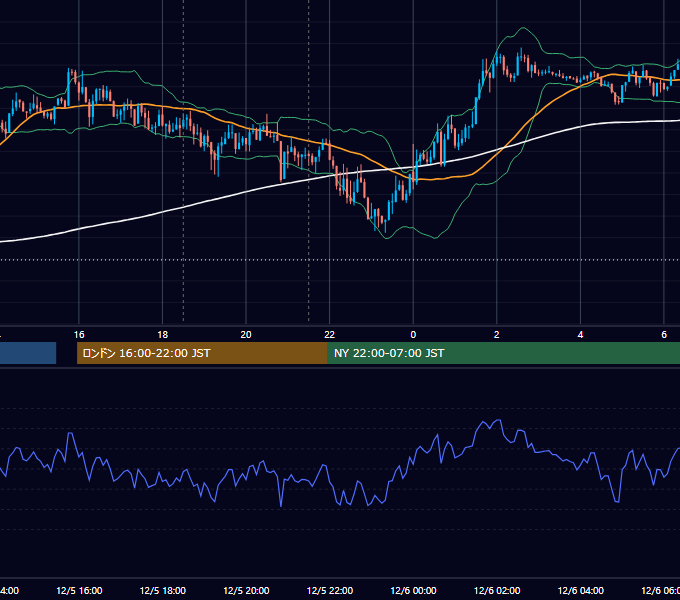Click the 18 hour label on the price chart axis
The image size is (680, 600).
pos(163,335)
